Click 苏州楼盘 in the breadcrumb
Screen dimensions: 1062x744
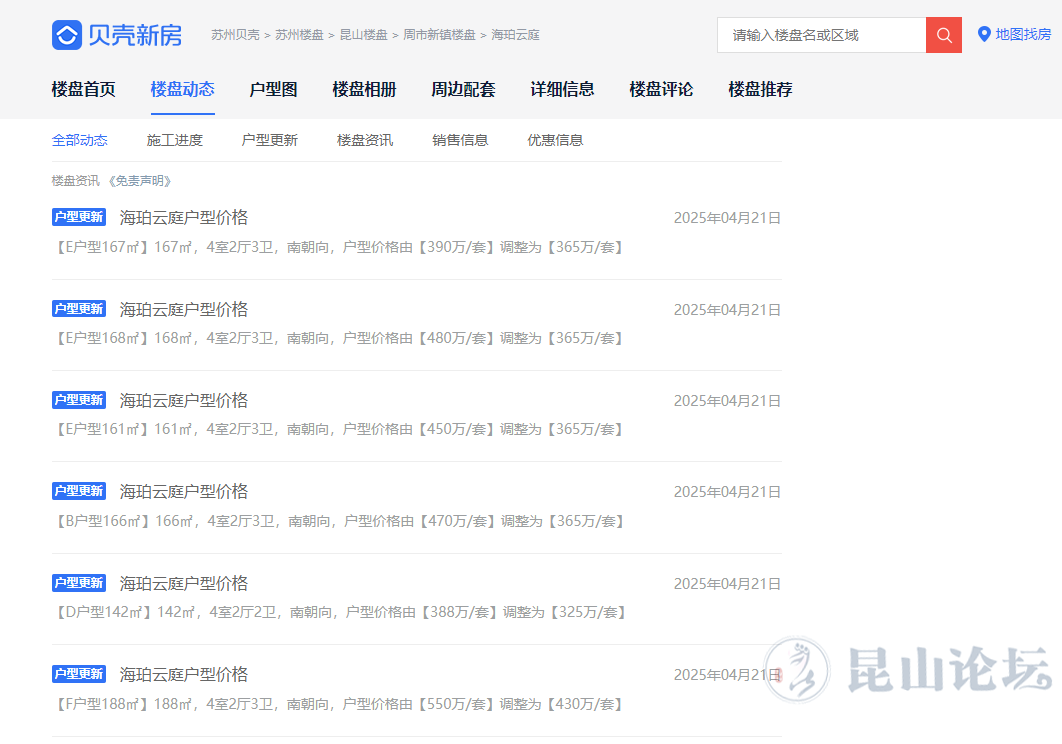click(299, 35)
